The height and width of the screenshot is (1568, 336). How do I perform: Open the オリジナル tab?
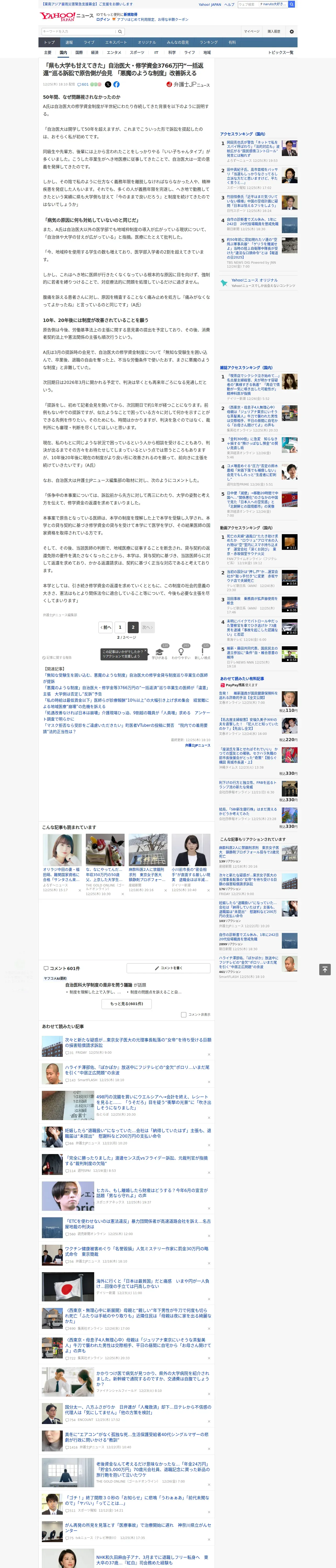tap(147, 43)
